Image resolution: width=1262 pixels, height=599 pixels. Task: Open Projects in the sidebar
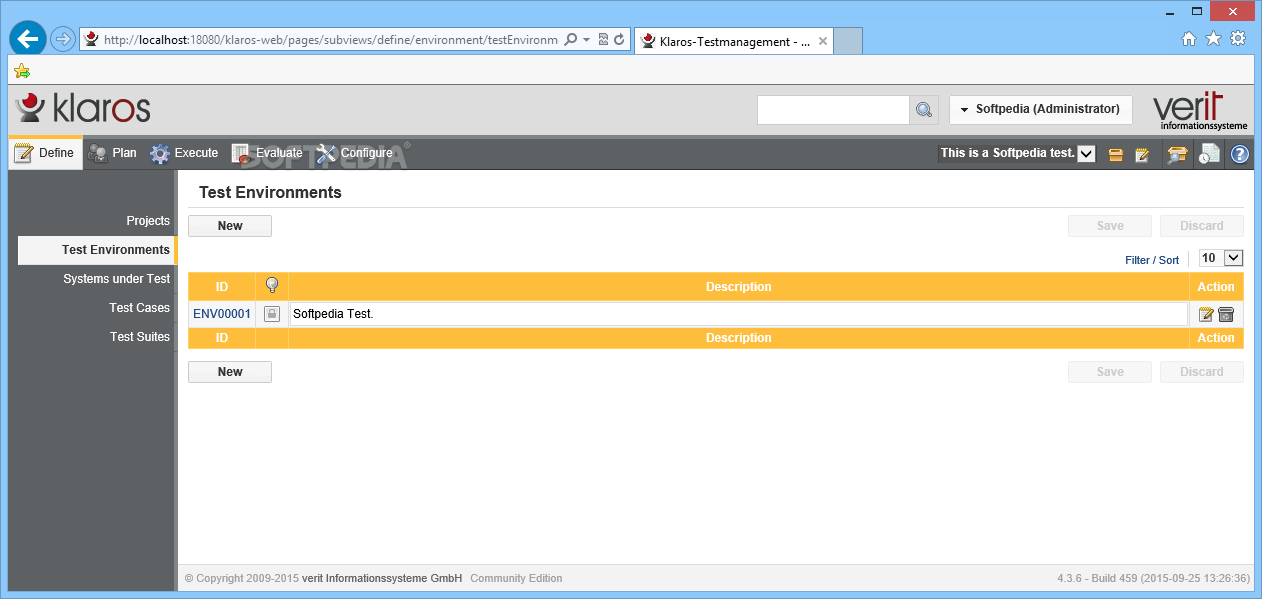148,221
